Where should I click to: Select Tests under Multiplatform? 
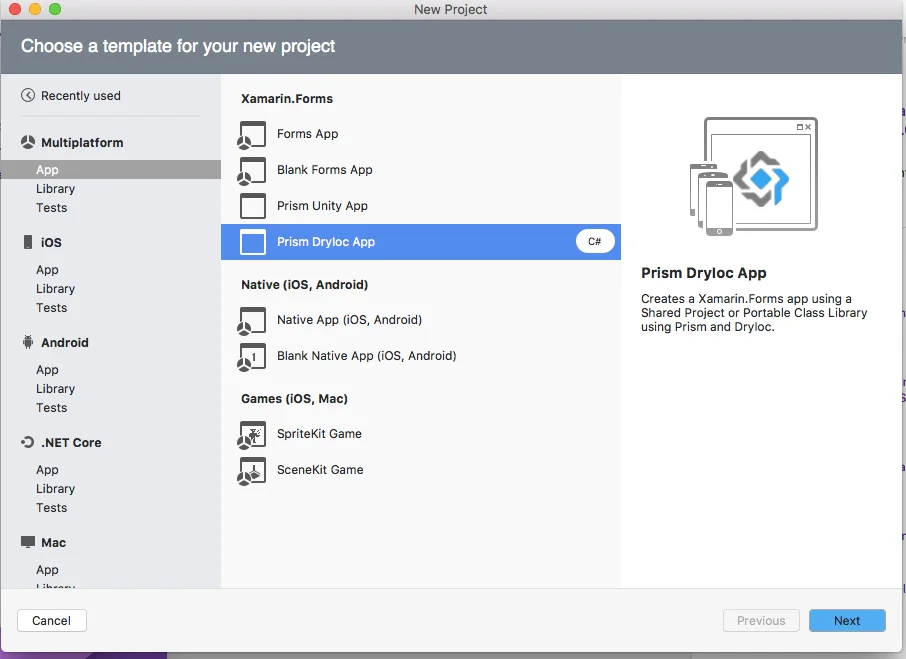coord(51,208)
